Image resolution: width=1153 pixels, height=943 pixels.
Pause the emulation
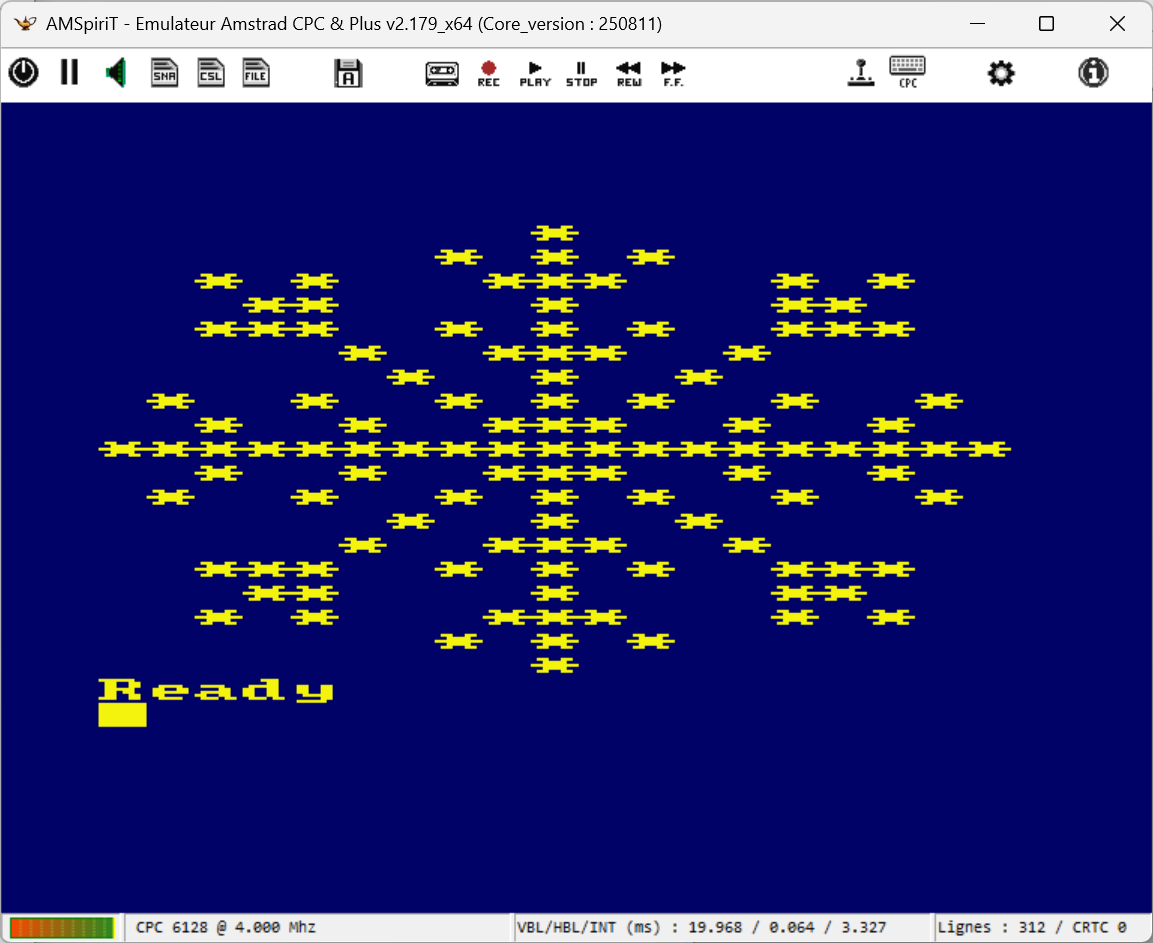click(x=69, y=72)
